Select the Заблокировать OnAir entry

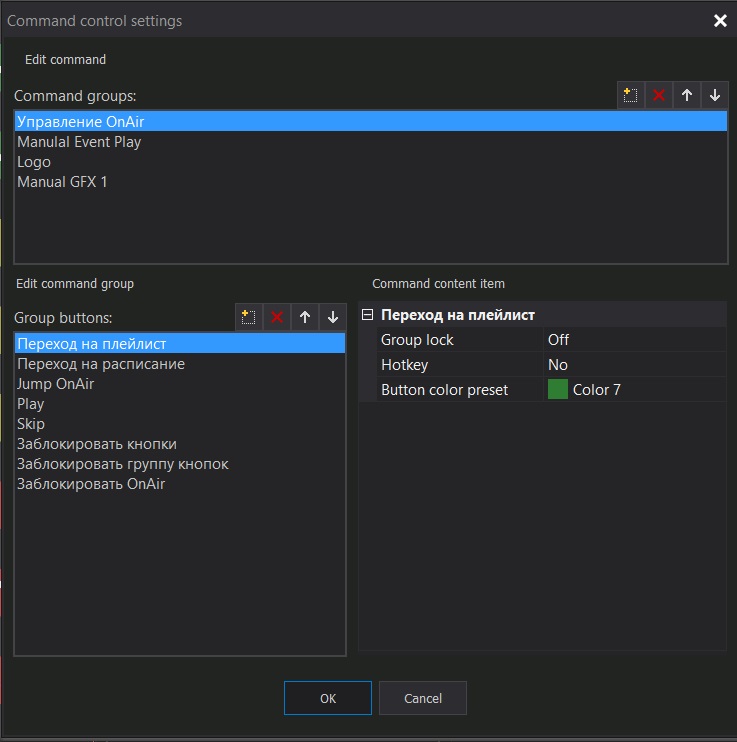[180, 484]
